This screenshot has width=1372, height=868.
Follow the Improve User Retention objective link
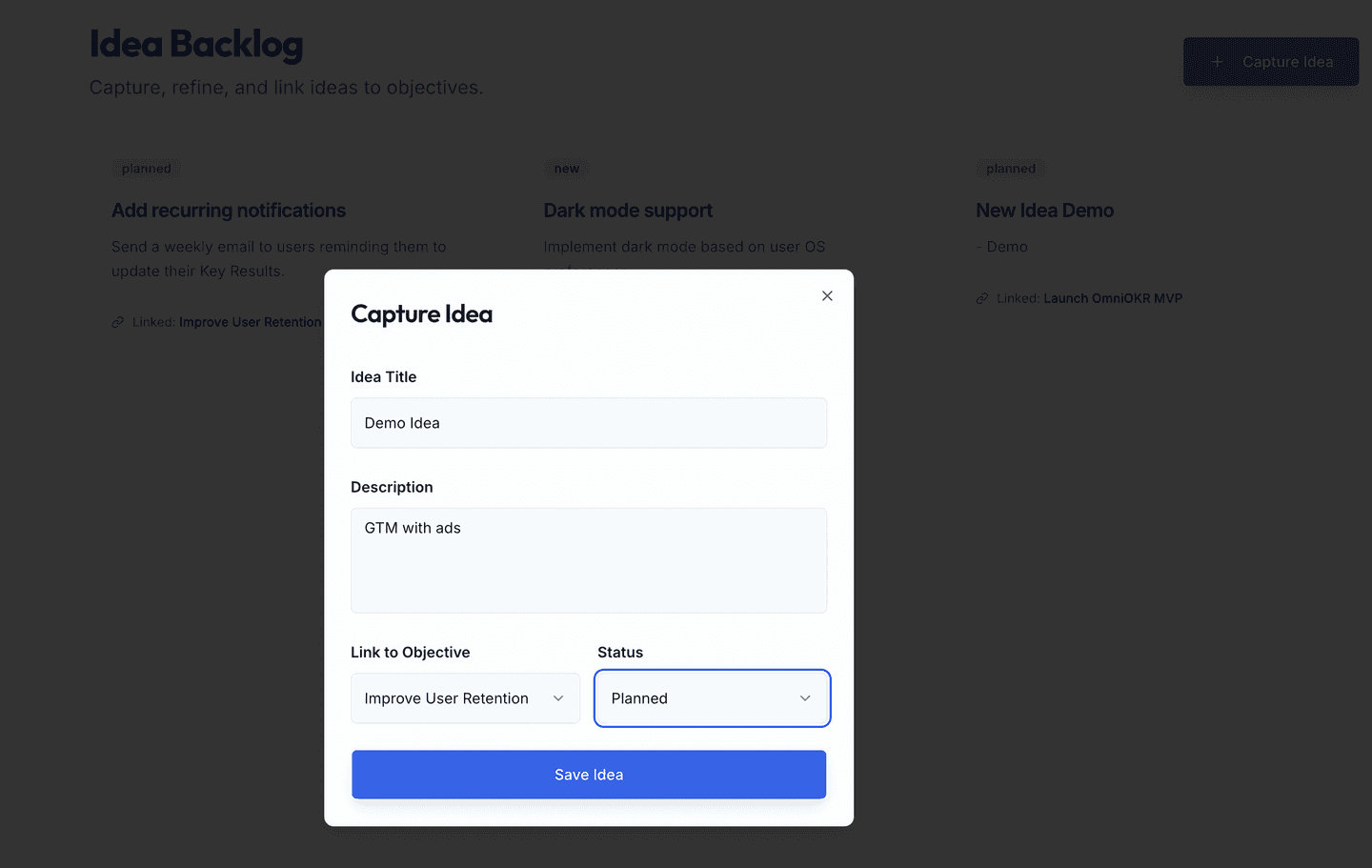coord(250,322)
